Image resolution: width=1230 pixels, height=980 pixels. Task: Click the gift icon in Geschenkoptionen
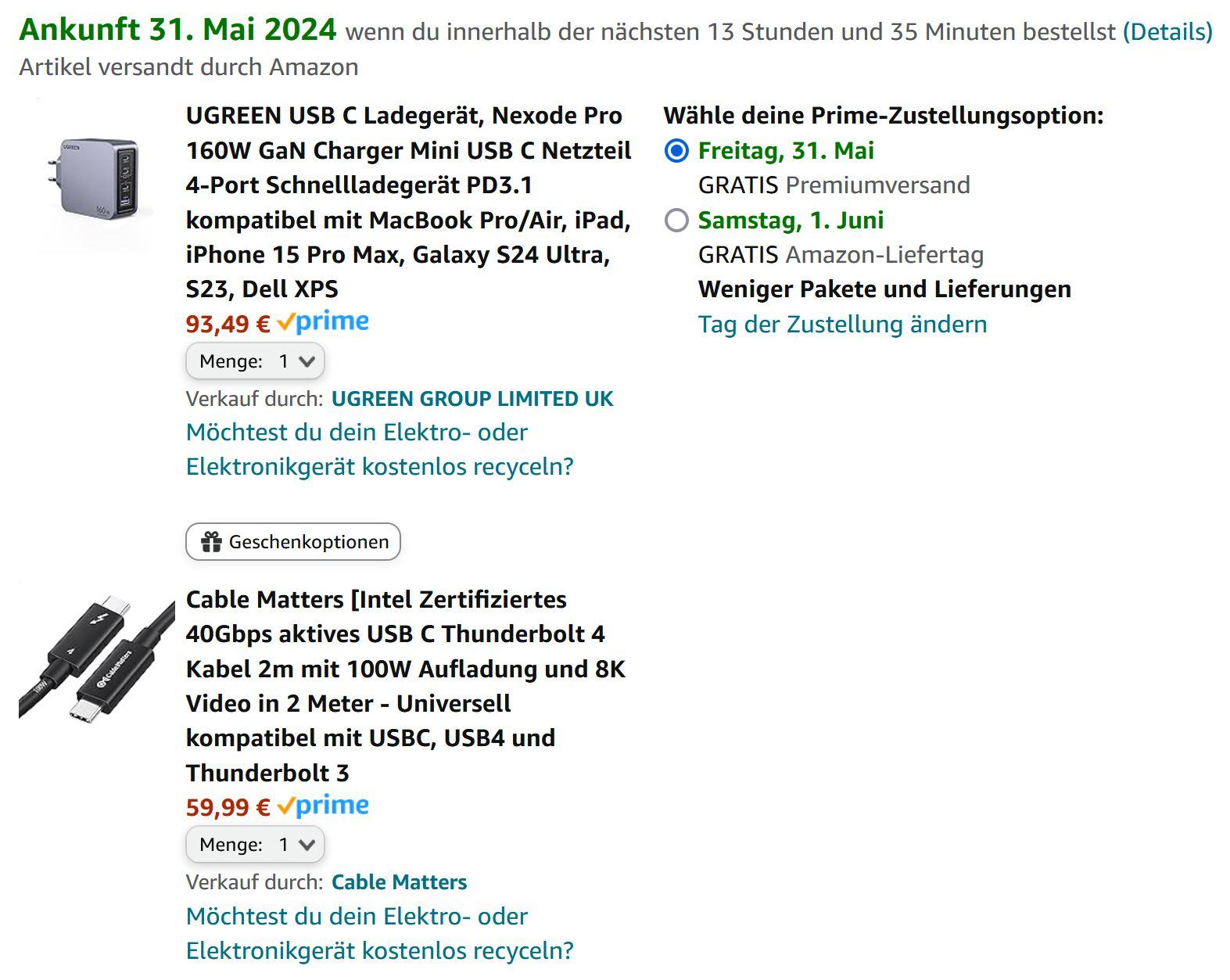[211, 542]
